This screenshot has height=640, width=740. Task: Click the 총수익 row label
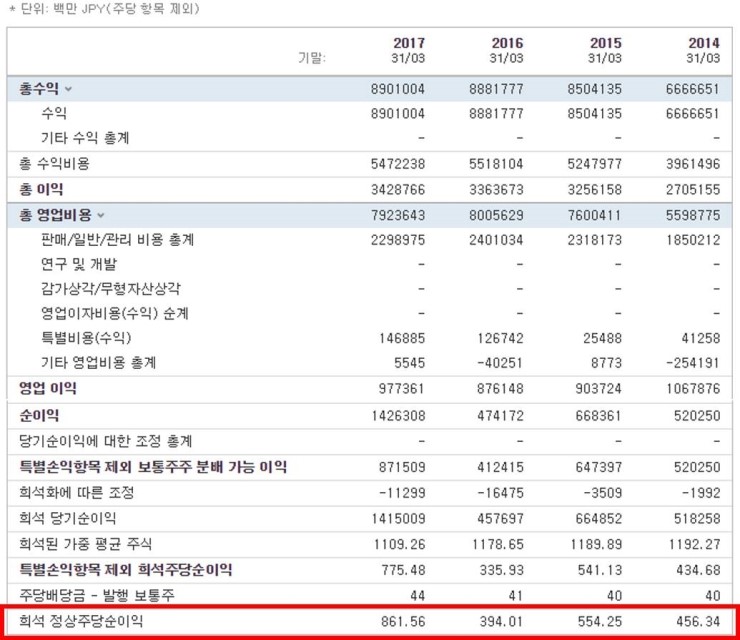[39, 89]
